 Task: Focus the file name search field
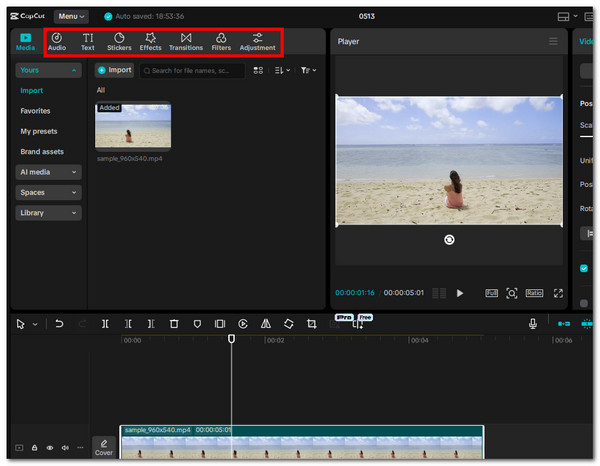192,70
